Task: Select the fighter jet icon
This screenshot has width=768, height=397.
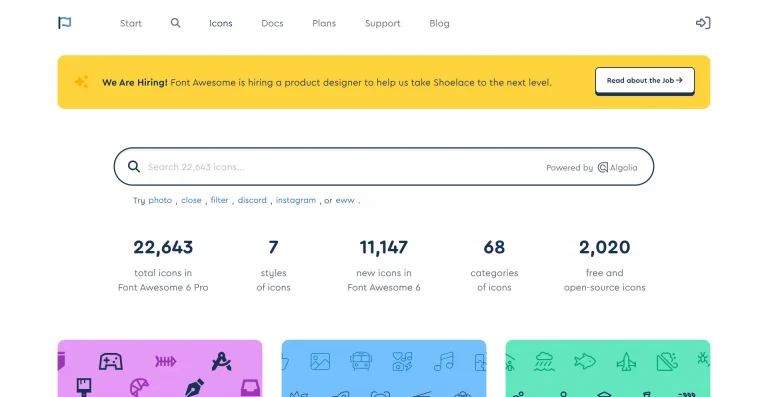Action: 626,362
